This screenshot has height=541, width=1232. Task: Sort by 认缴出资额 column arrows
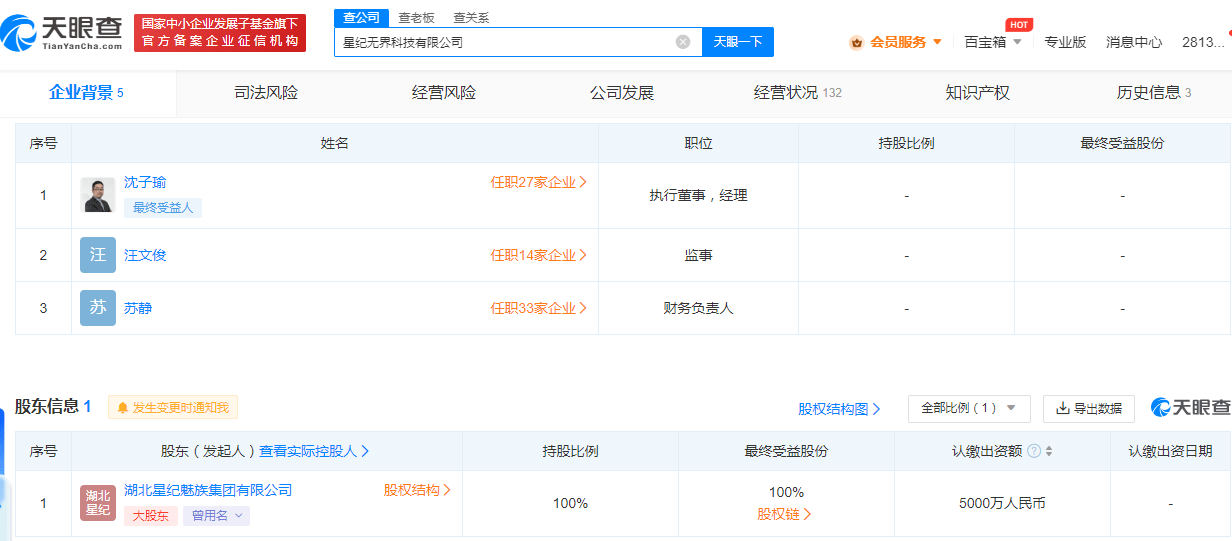[1049, 451]
